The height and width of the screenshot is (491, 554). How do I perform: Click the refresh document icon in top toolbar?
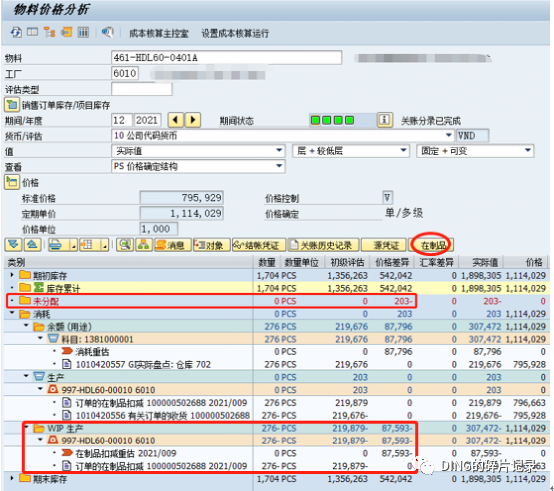pyautogui.click(x=16, y=32)
